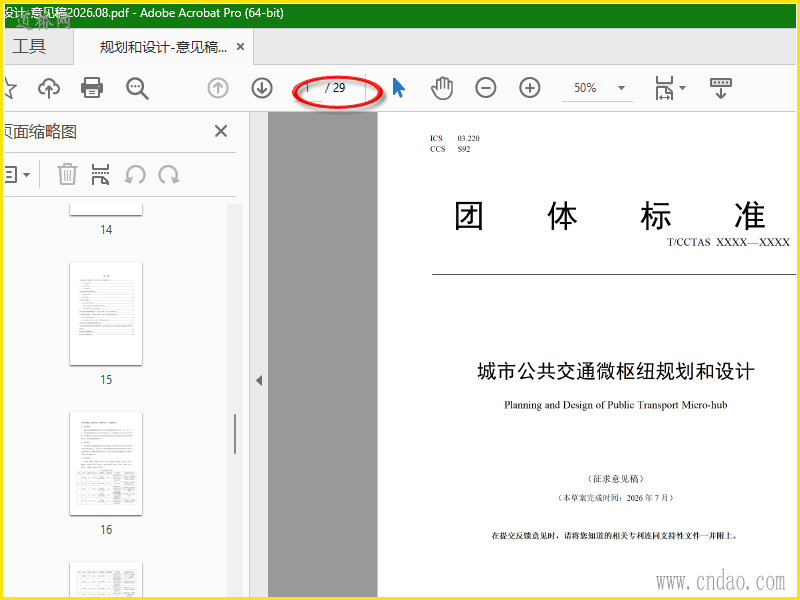The width and height of the screenshot is (800, 600).
Task: Zoom out with the minus button
Action: [486, 88]
